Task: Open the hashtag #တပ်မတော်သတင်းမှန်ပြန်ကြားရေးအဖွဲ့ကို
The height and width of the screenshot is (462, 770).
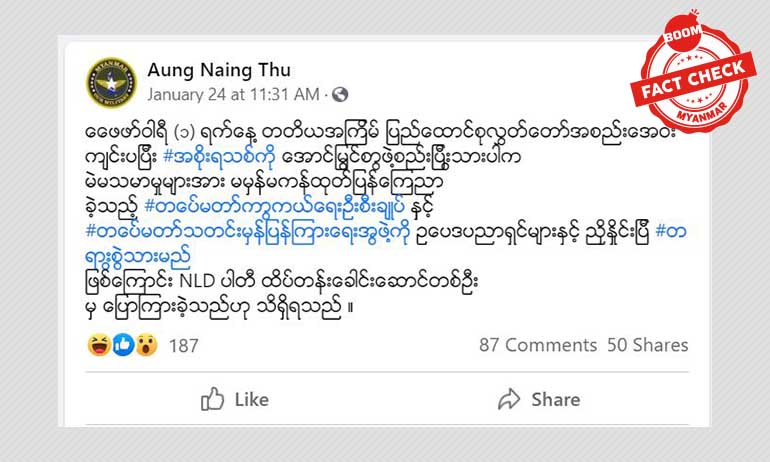Action: 248,231
